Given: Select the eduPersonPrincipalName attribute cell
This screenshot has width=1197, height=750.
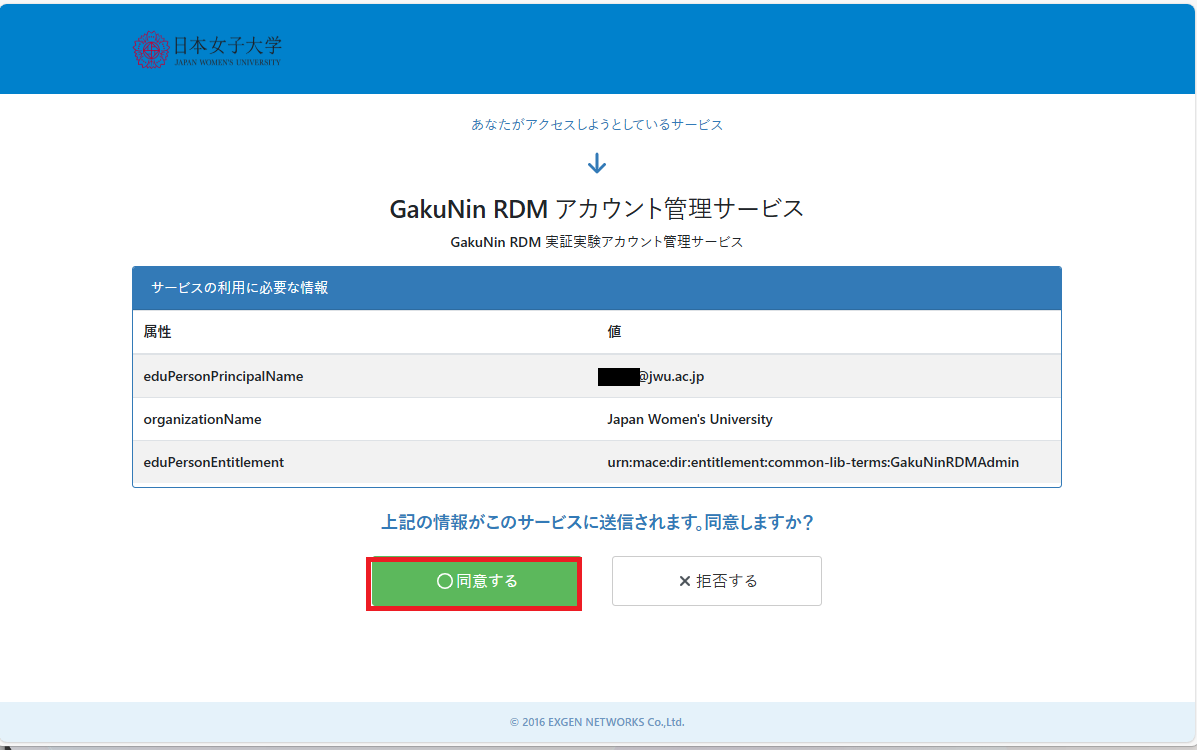Looking at the screenshot, I should pos(223,376).
